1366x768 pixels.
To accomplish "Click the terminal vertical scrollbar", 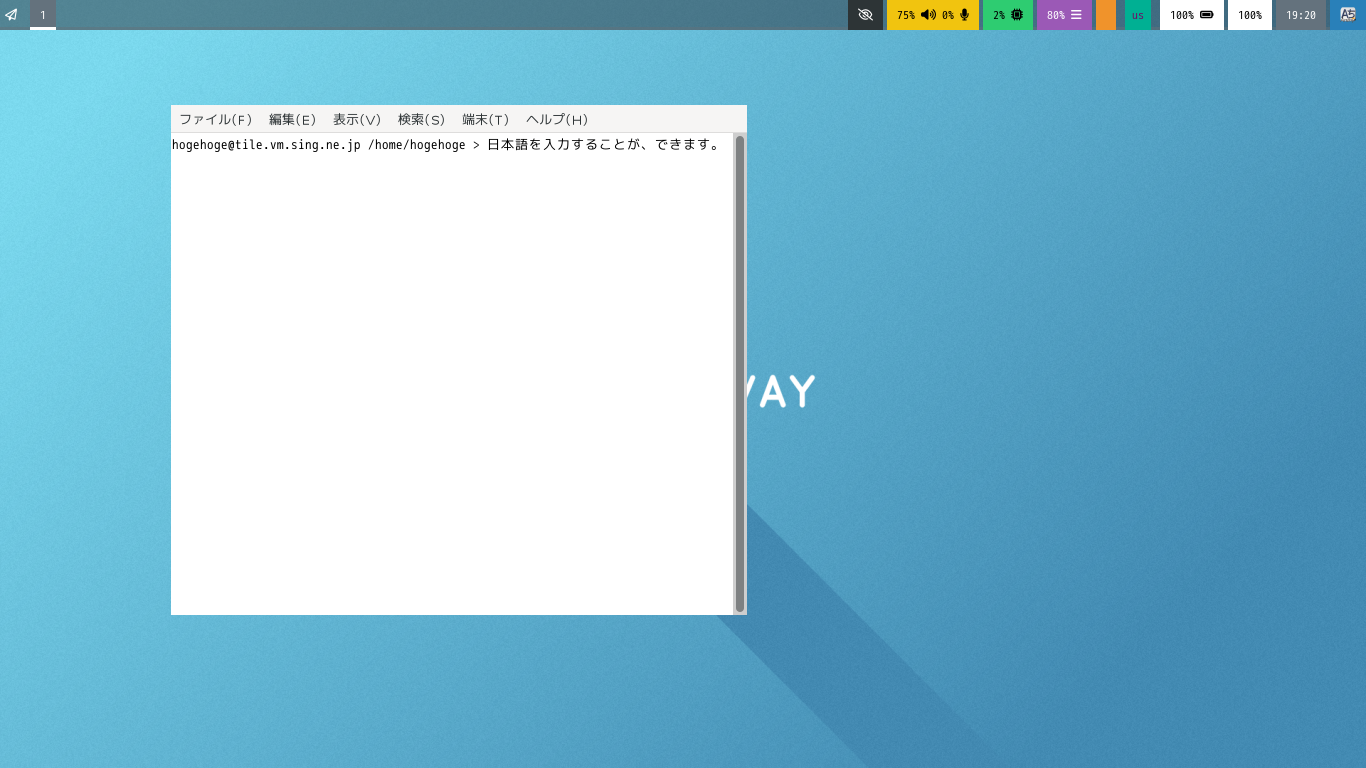I will coord(740,374).
